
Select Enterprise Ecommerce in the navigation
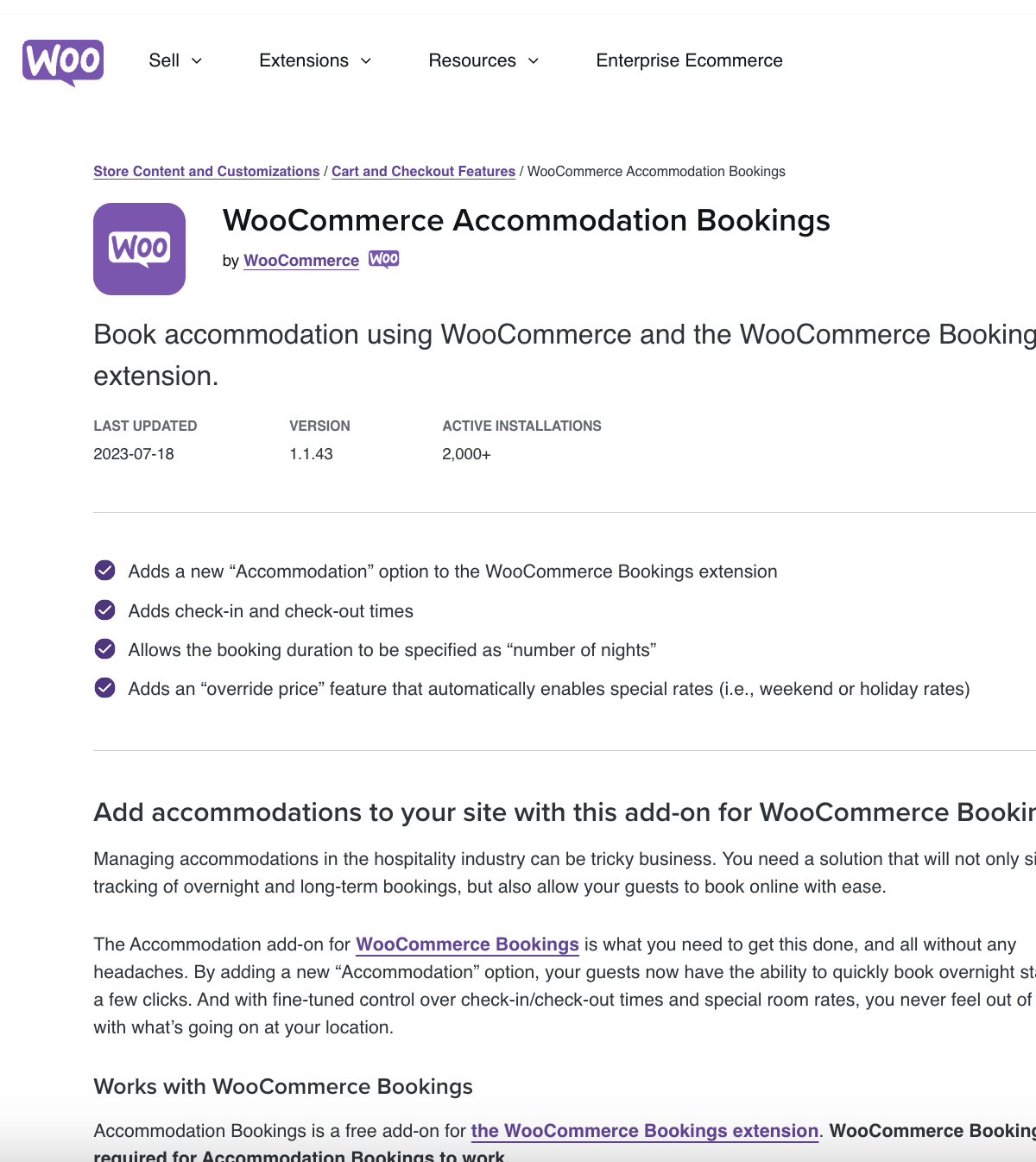(689, 60)
